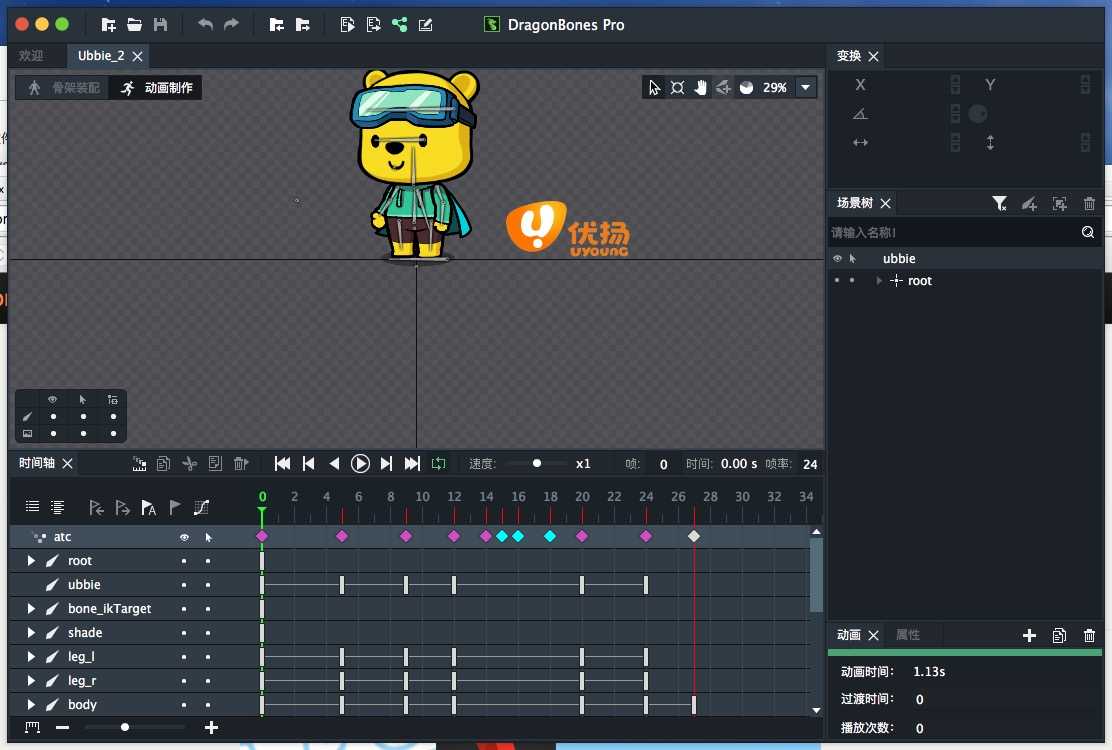The width and height of the screenshot is (1112, 750).
Task: Play the animation
Action: 360,464
